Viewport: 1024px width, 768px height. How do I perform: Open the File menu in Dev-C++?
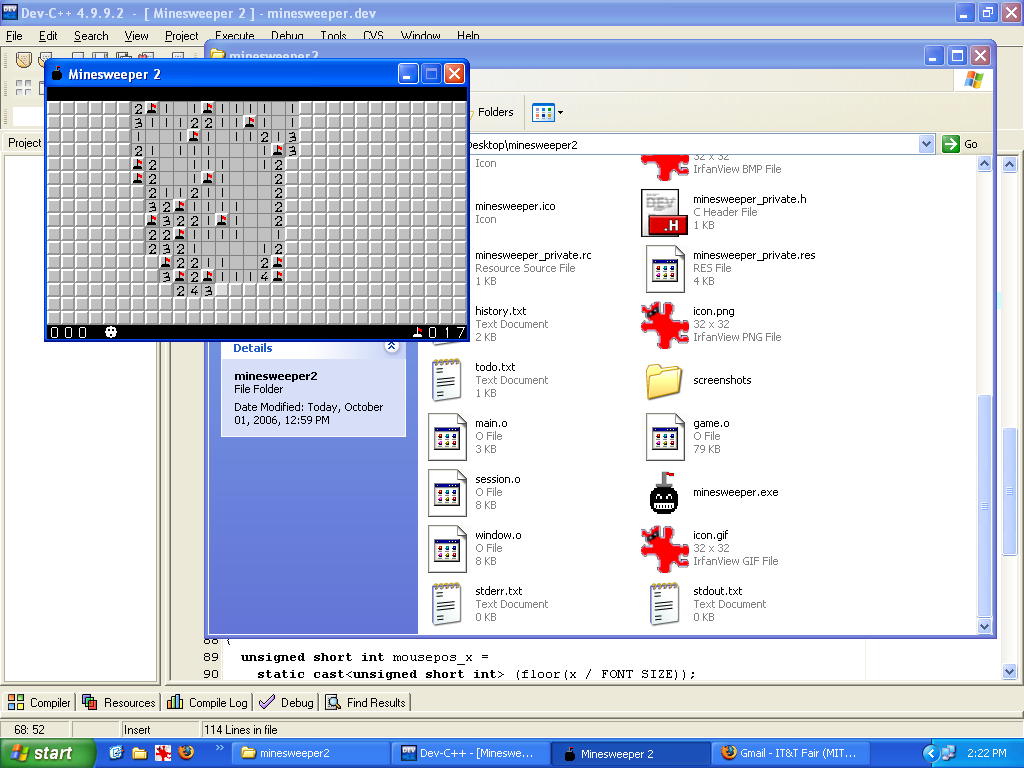(x=14, y=36)
